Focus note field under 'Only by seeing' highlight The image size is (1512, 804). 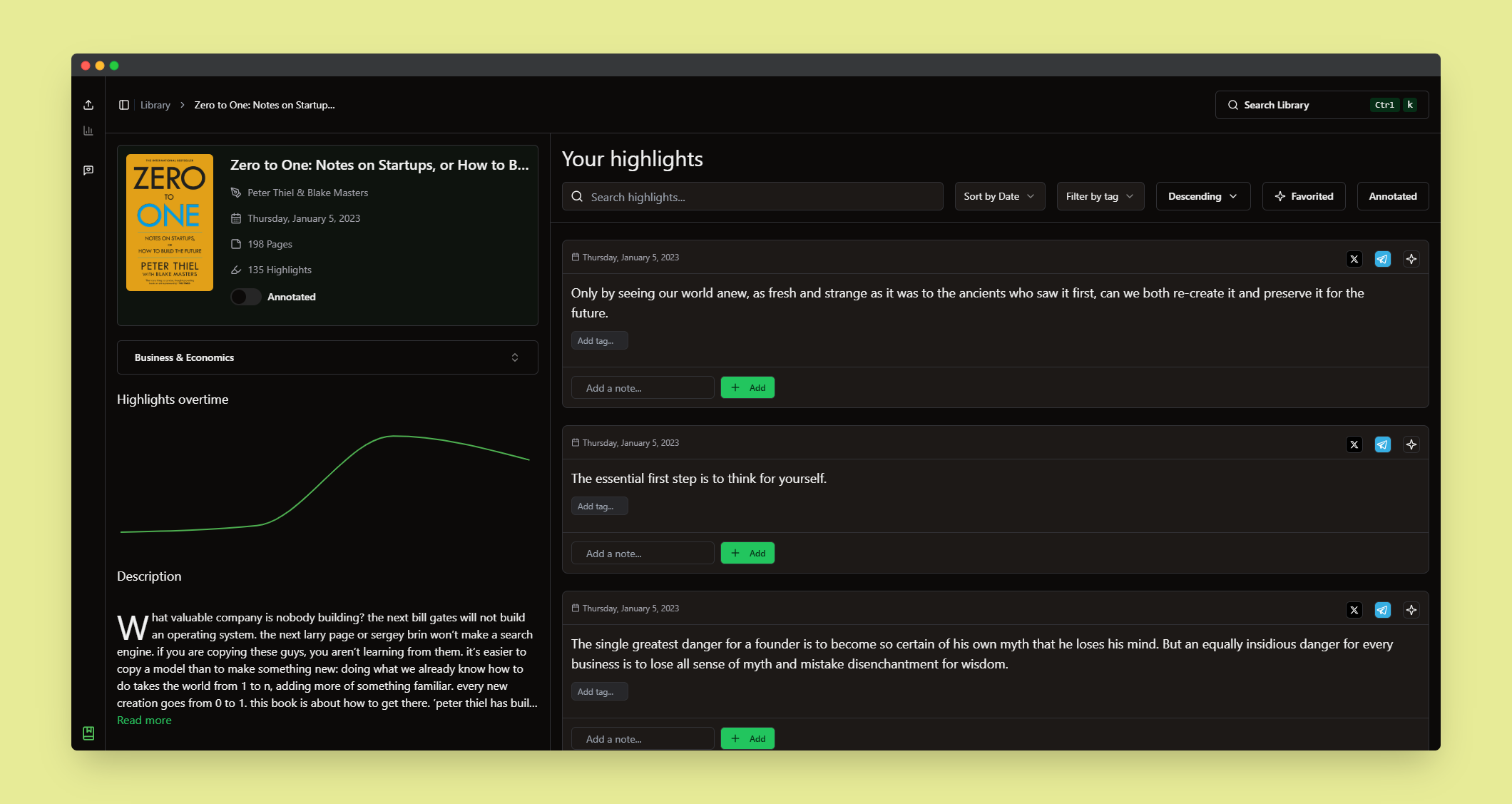point(643,387)
